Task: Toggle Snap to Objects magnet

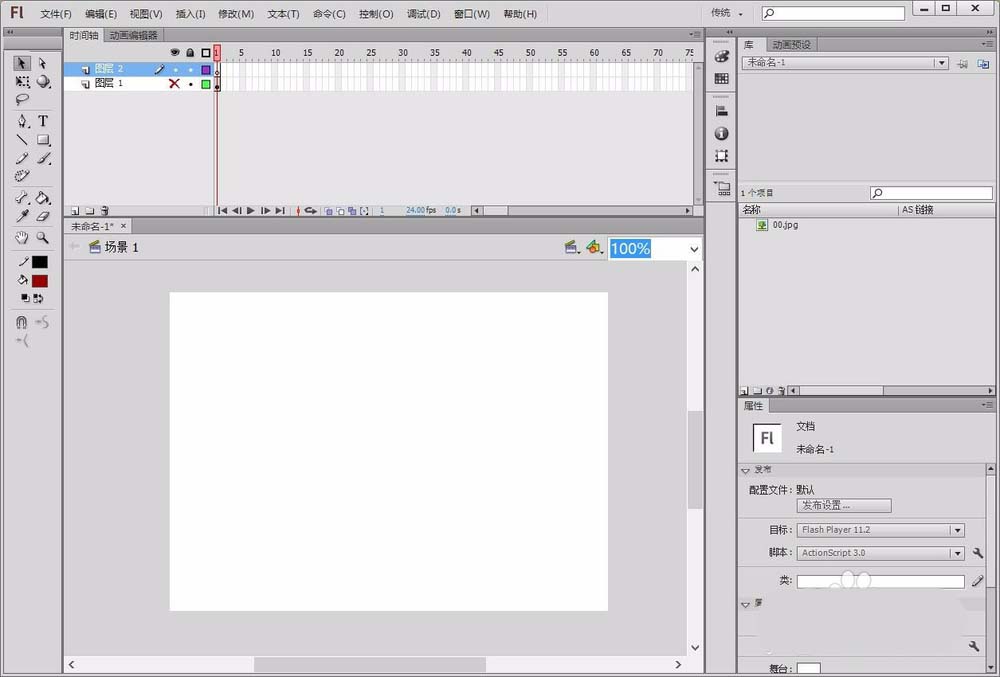Action: click(22, 322)
